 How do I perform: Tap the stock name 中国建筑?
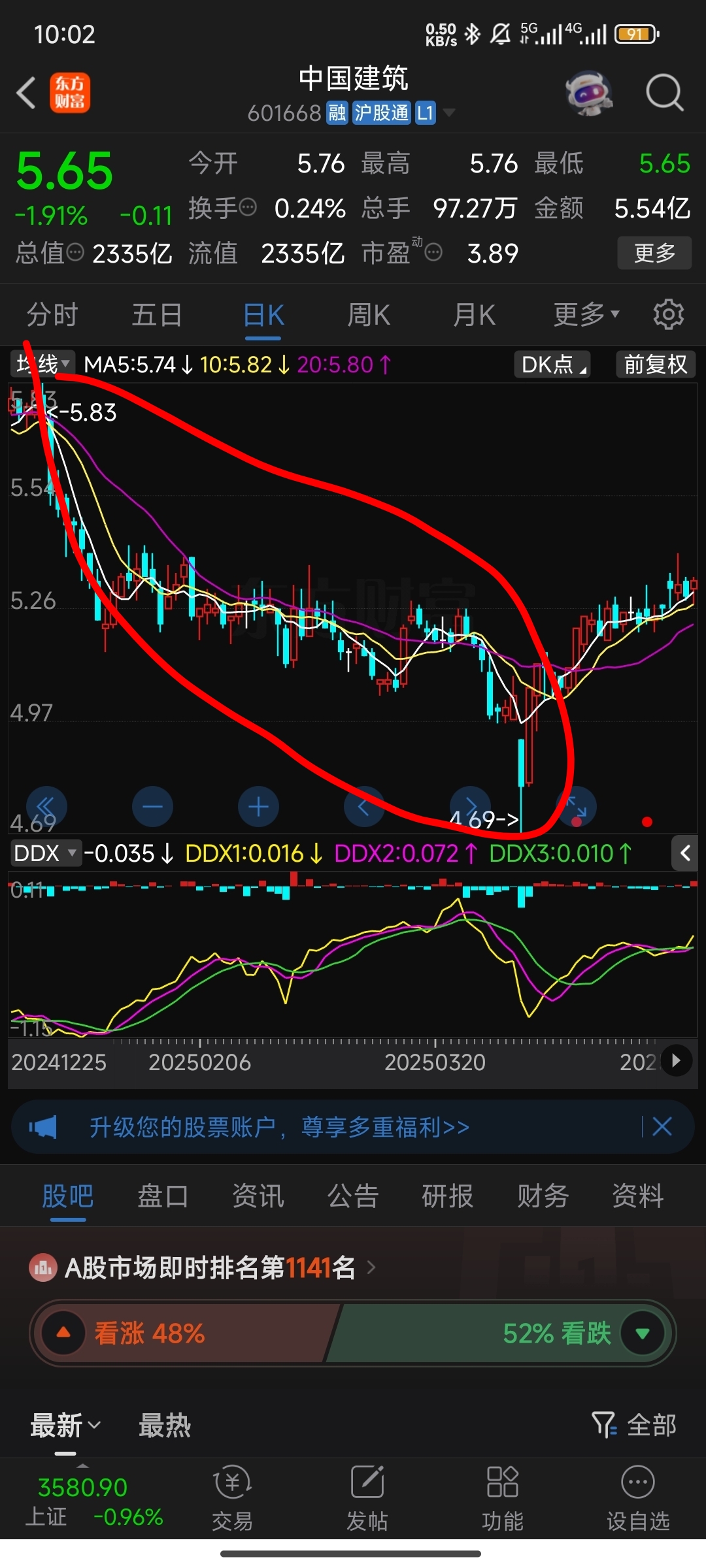click(x=353, y=78)
